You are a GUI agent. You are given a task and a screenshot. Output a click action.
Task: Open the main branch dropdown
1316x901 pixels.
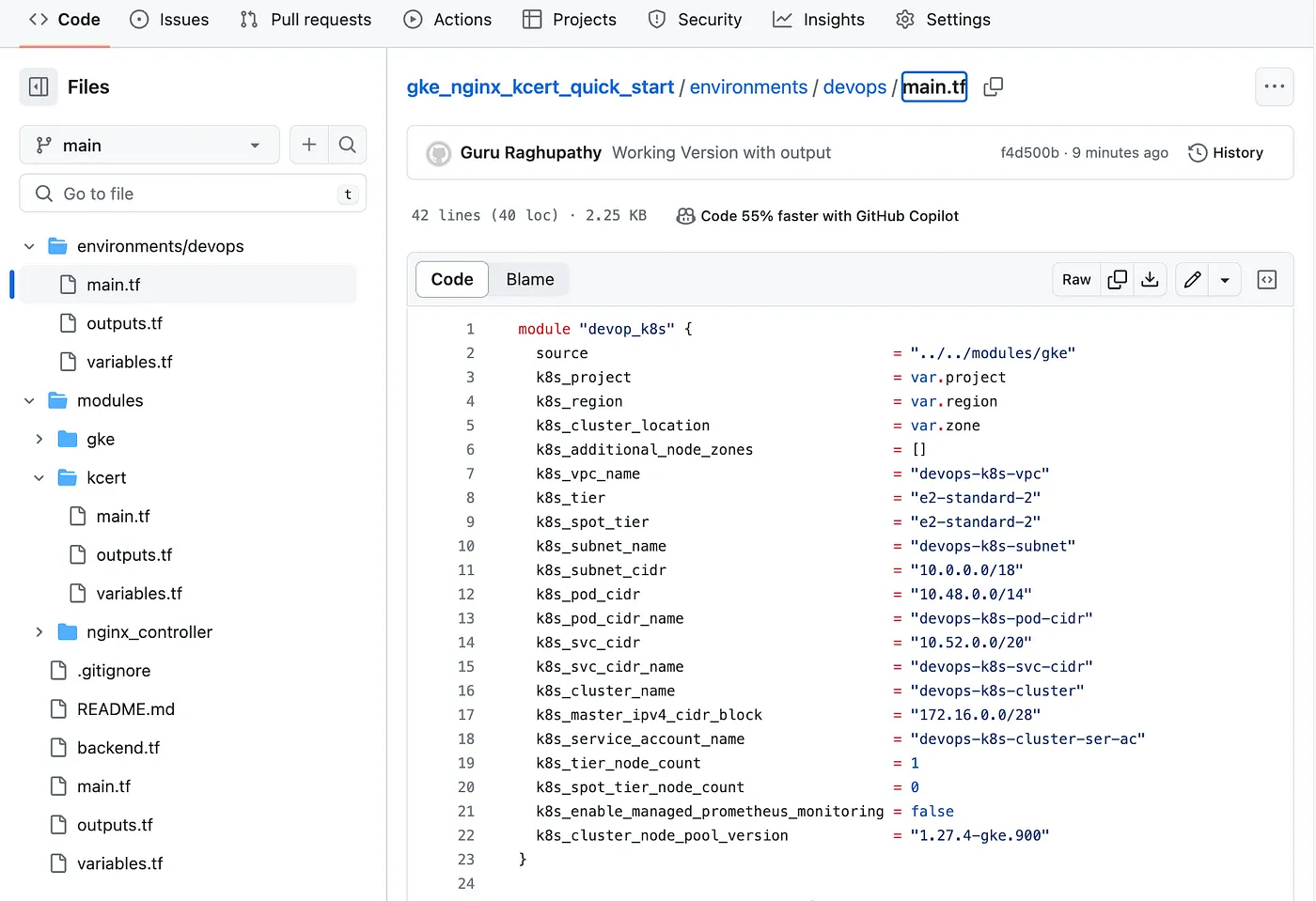[x=149, y=145]
